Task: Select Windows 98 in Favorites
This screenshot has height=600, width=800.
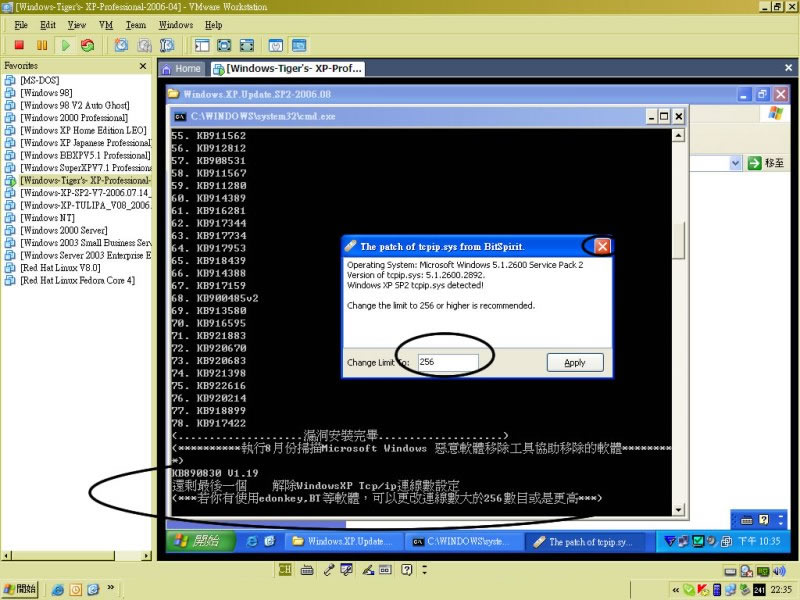Action: coord(46,93)
